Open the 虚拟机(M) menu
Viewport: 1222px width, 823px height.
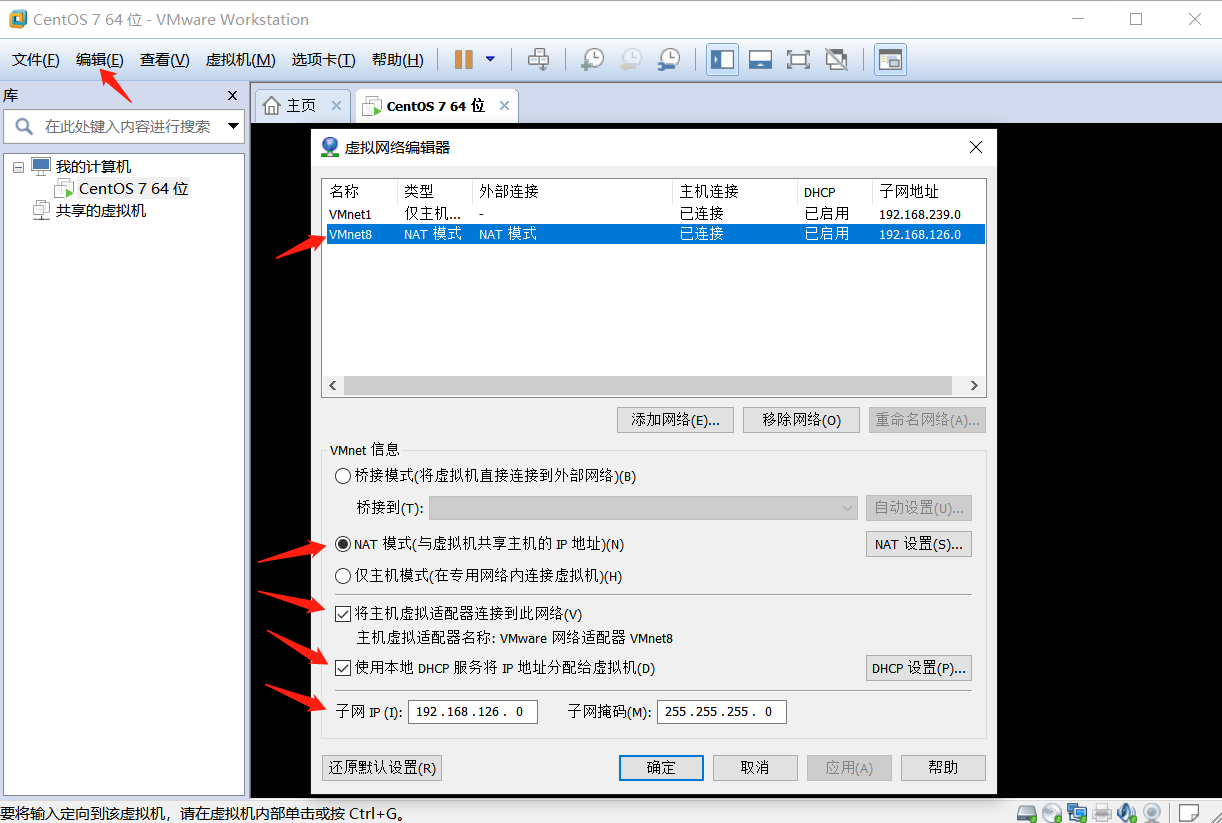coord(241,60)
